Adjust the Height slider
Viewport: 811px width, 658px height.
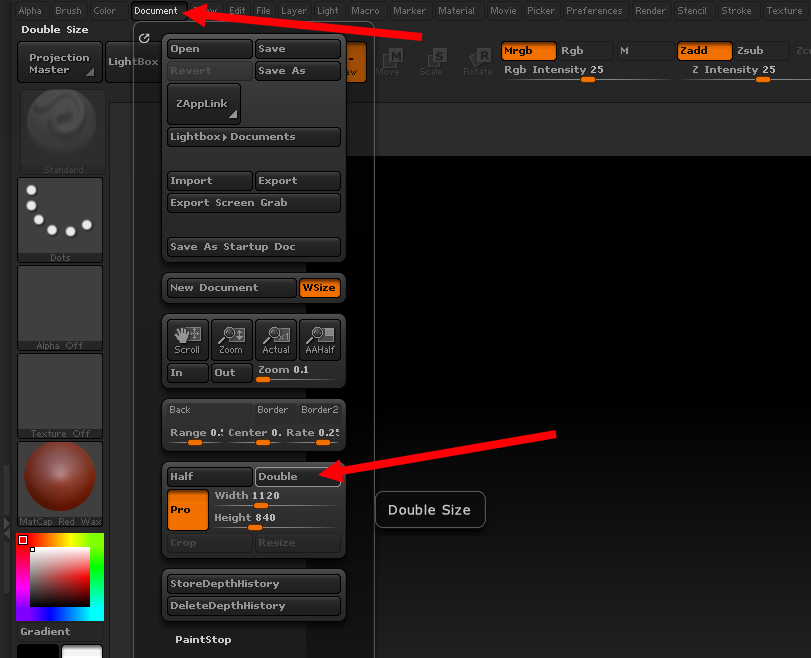[x=276, y=521]
